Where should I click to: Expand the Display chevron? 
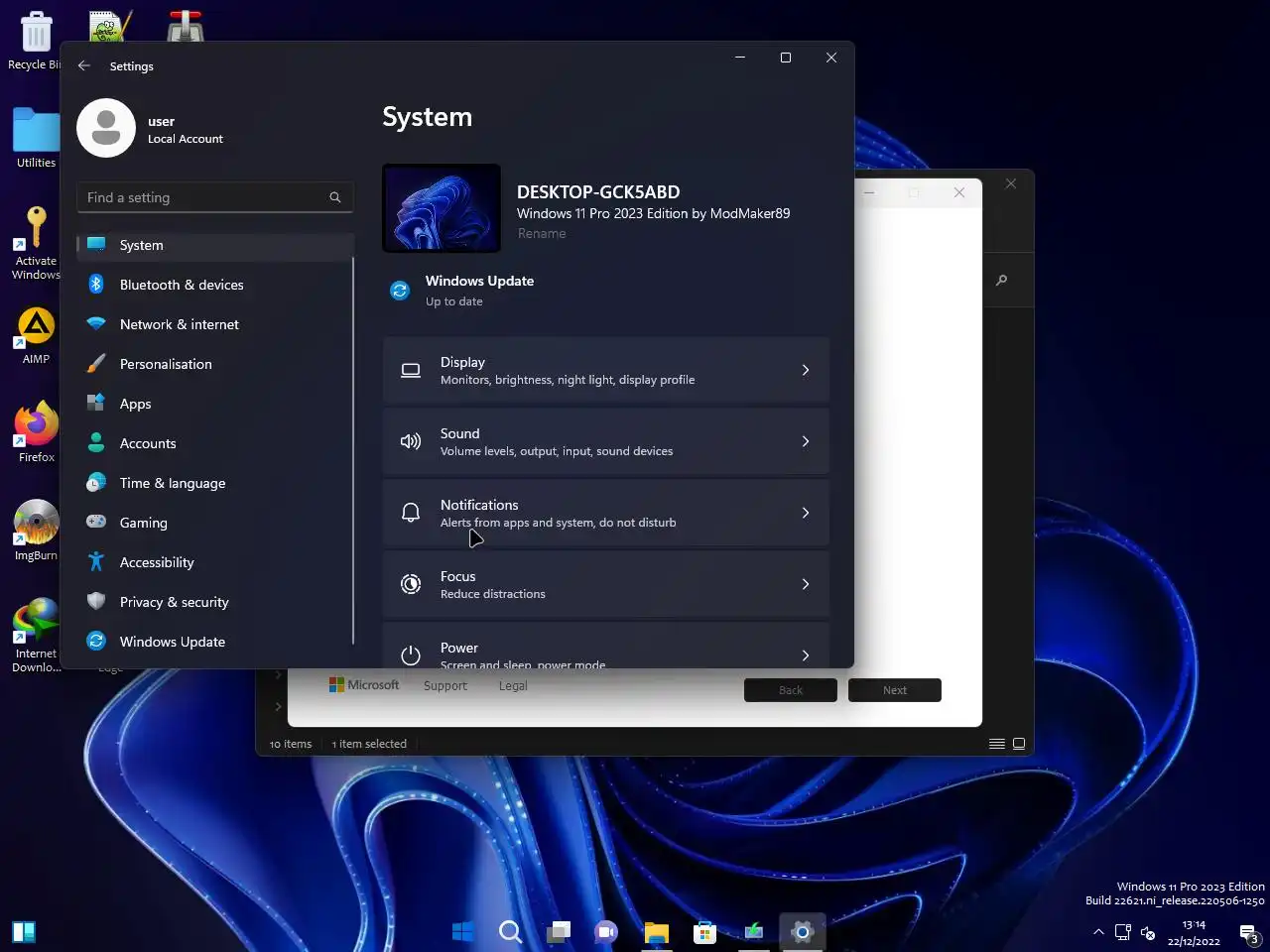806,370
